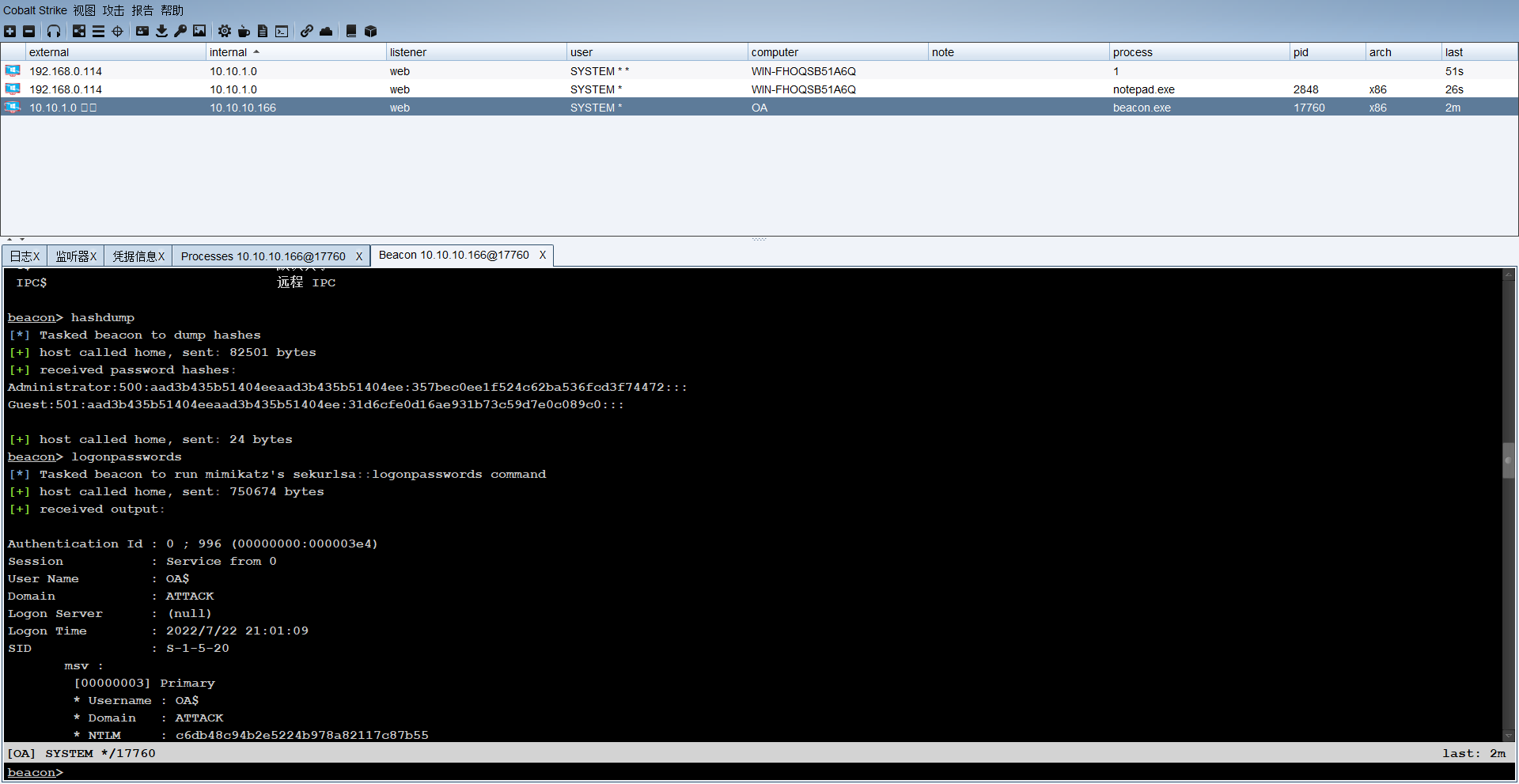
Task: Sort by last column header
Action: (x=1479, y=52)
